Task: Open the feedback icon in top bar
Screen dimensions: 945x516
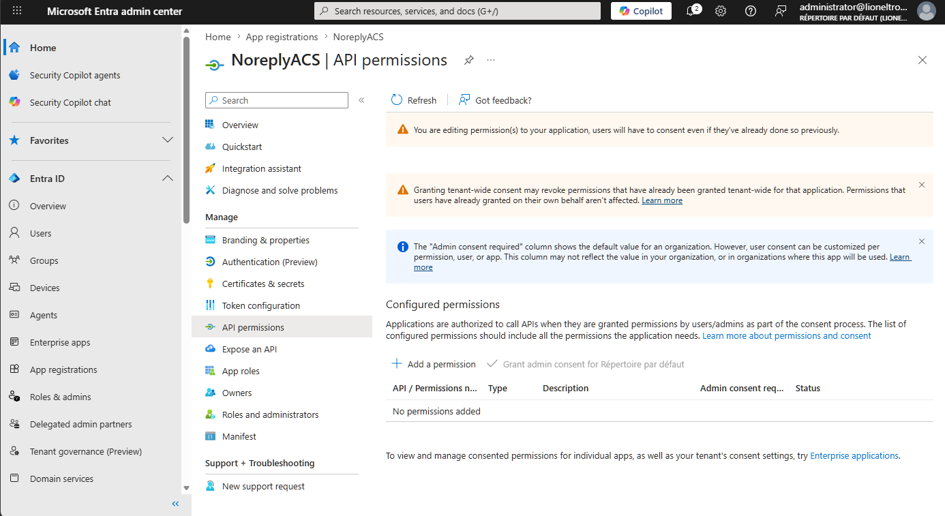Action: pos(780,11)
